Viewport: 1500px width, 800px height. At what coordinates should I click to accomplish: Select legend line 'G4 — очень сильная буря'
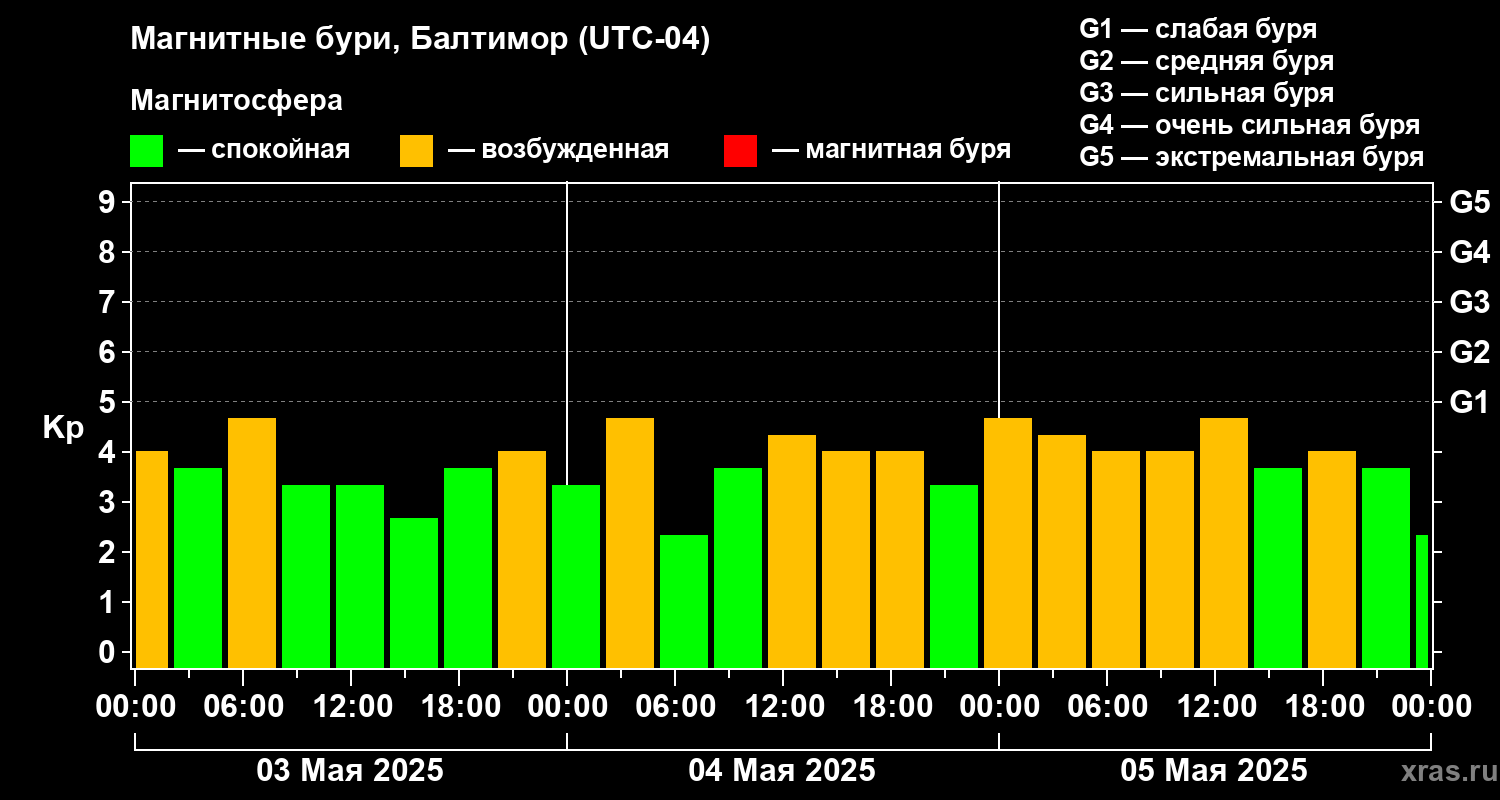pos(1249,125)
